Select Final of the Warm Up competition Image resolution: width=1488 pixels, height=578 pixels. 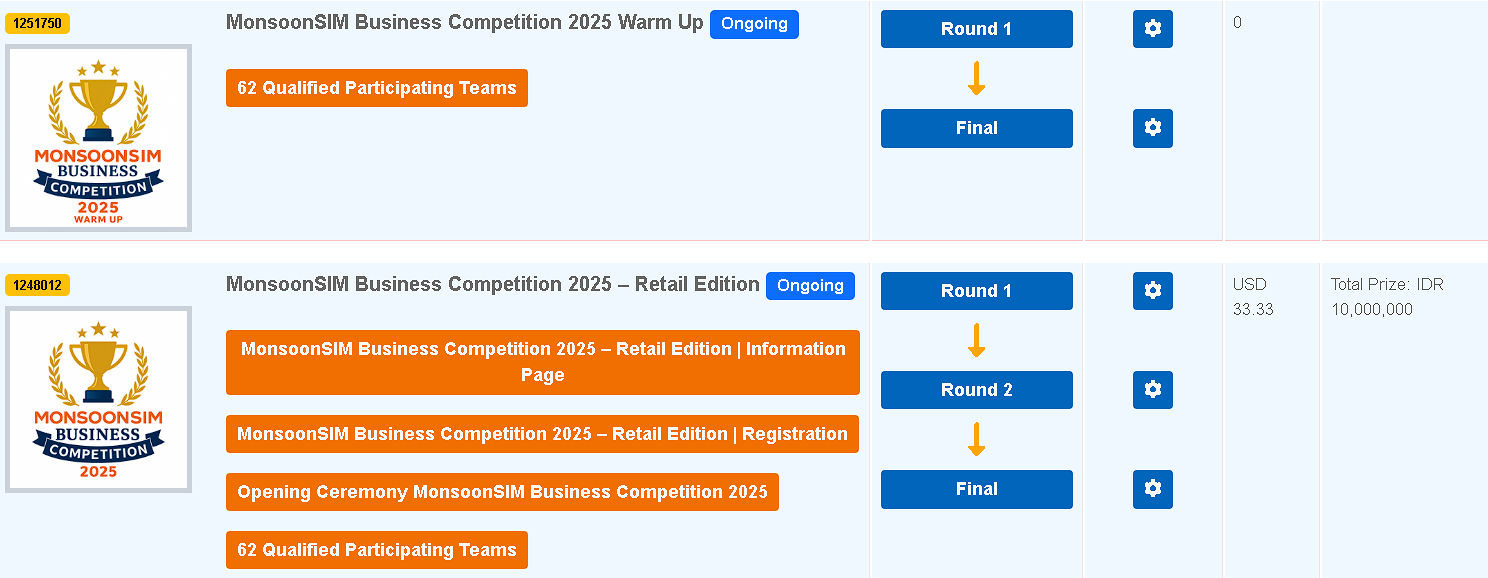976,128
